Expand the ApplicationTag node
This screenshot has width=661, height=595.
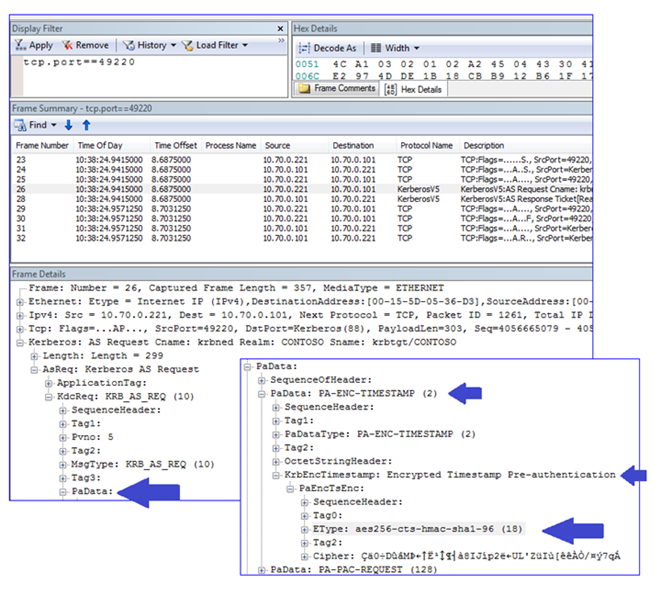(48, 383)
